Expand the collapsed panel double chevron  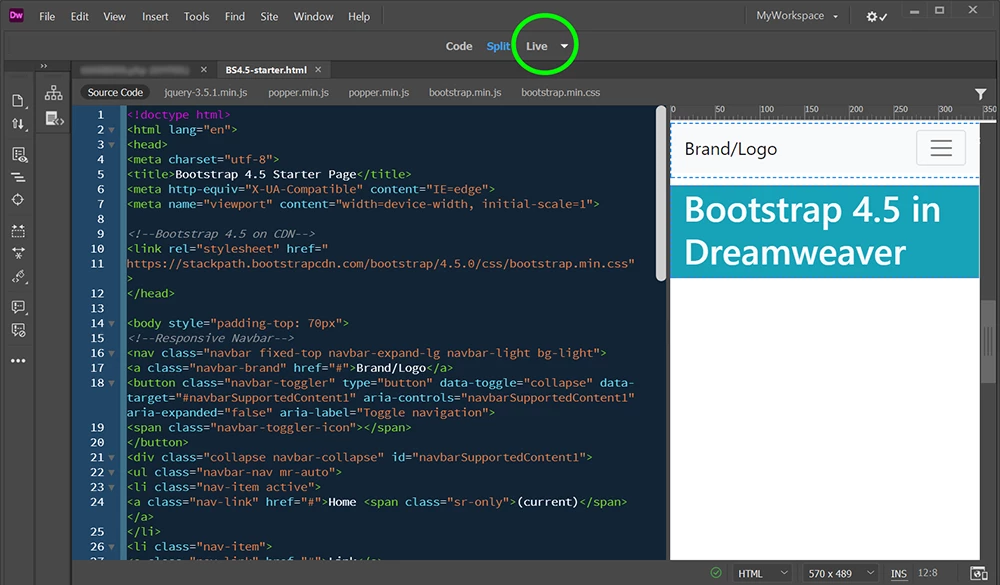43,66
